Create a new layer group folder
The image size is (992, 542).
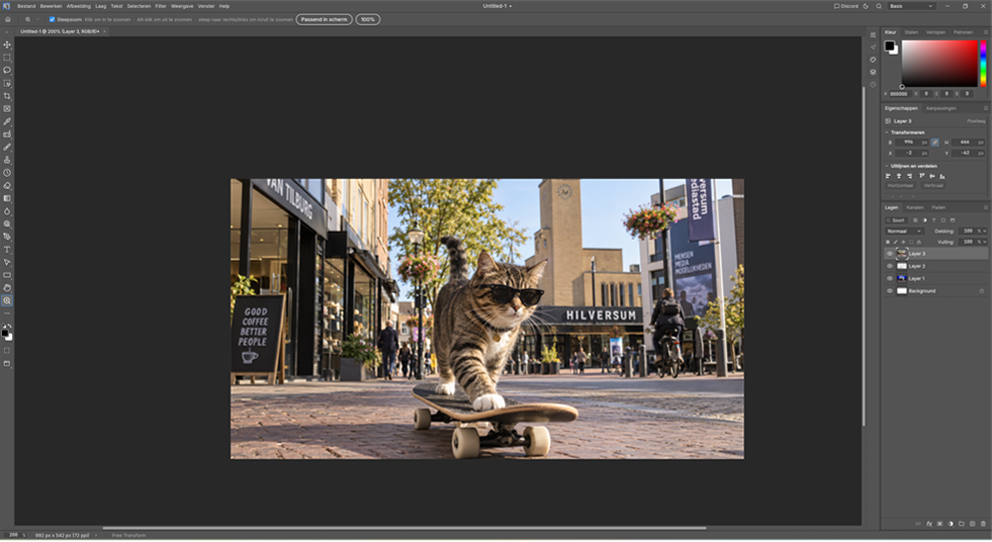[962, 524]
